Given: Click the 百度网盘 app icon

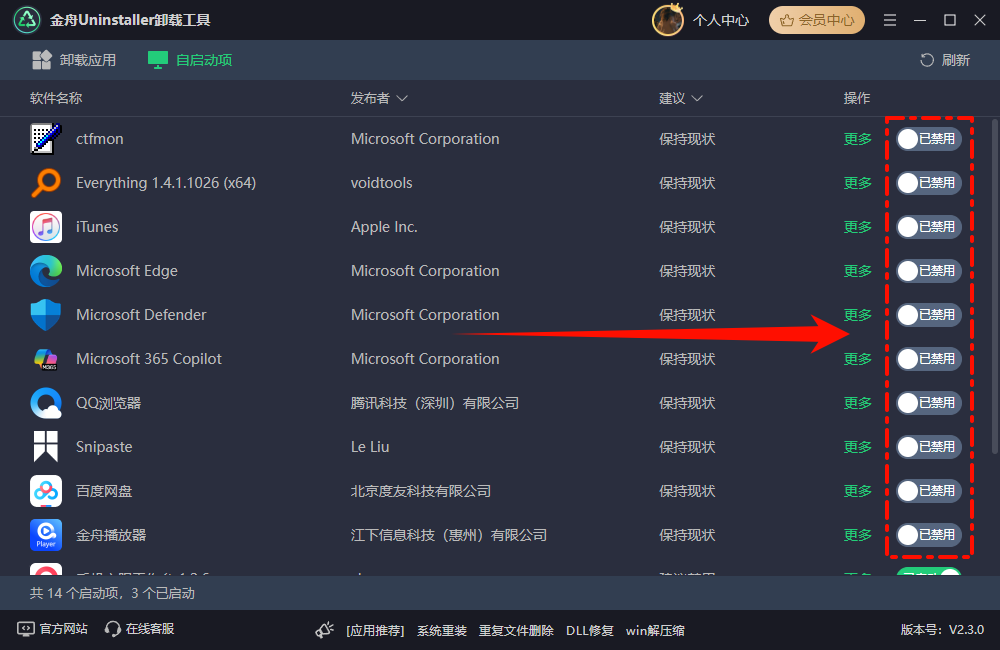Looking at the screenshot, I should pyautogui.click(x=46, y=491).
